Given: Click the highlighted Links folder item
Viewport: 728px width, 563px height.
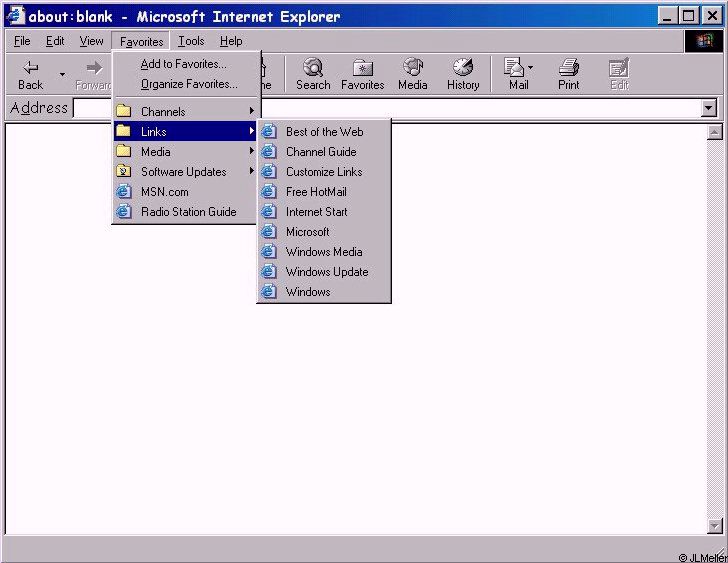Looking at the screenshot, I should pyautogui.click(x=186, y=131).
